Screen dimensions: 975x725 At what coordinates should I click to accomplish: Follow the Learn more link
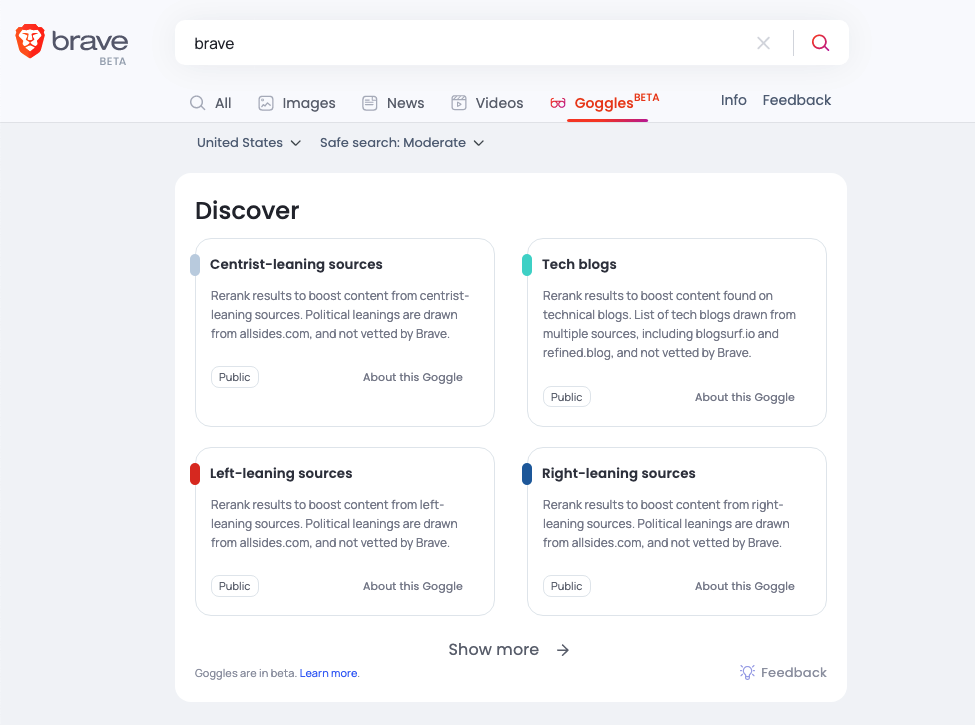click(x=328, y=673)
